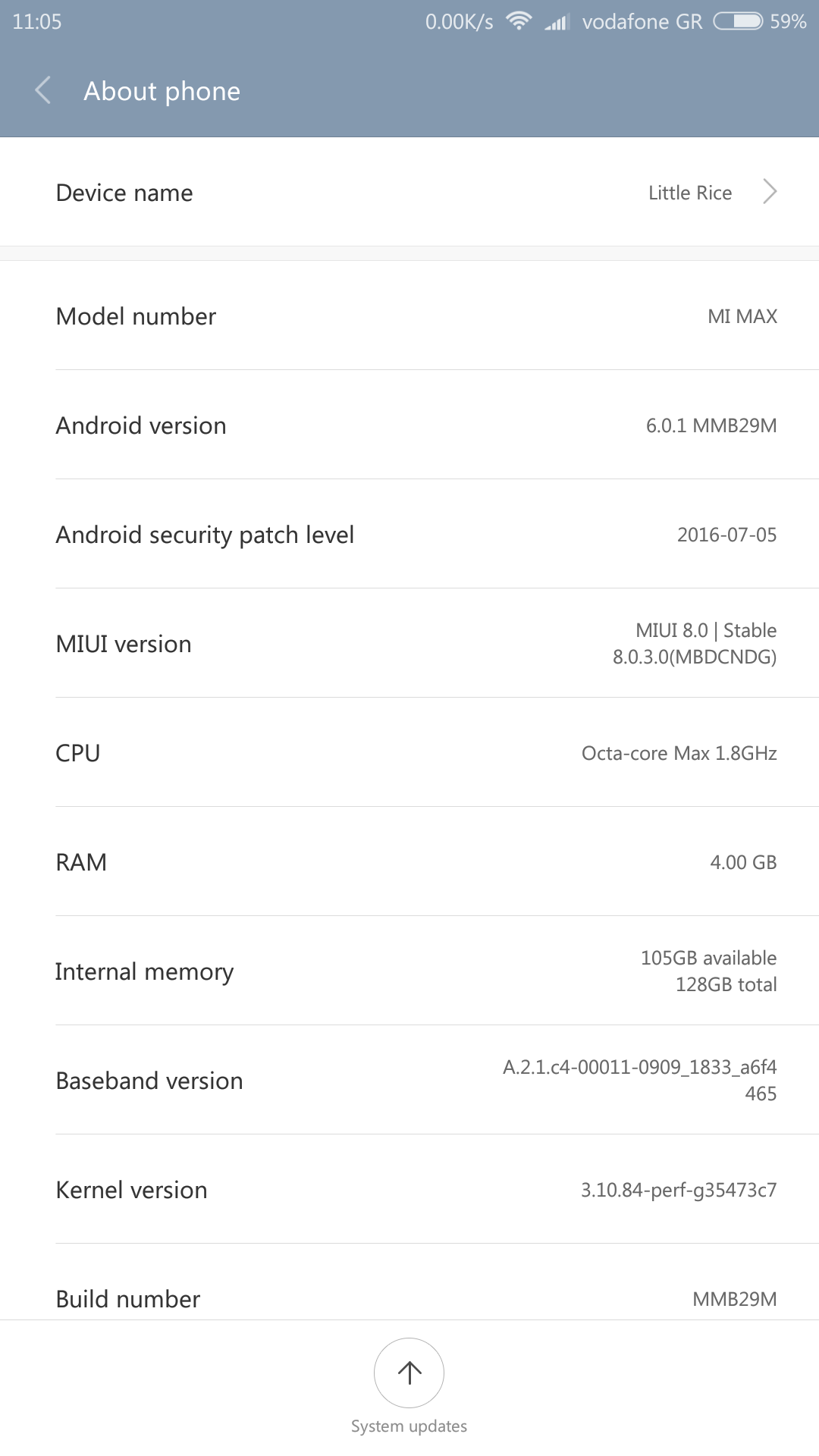819x1456 pixels.
Task: Tap Android security patch level row
Action: 409,535
